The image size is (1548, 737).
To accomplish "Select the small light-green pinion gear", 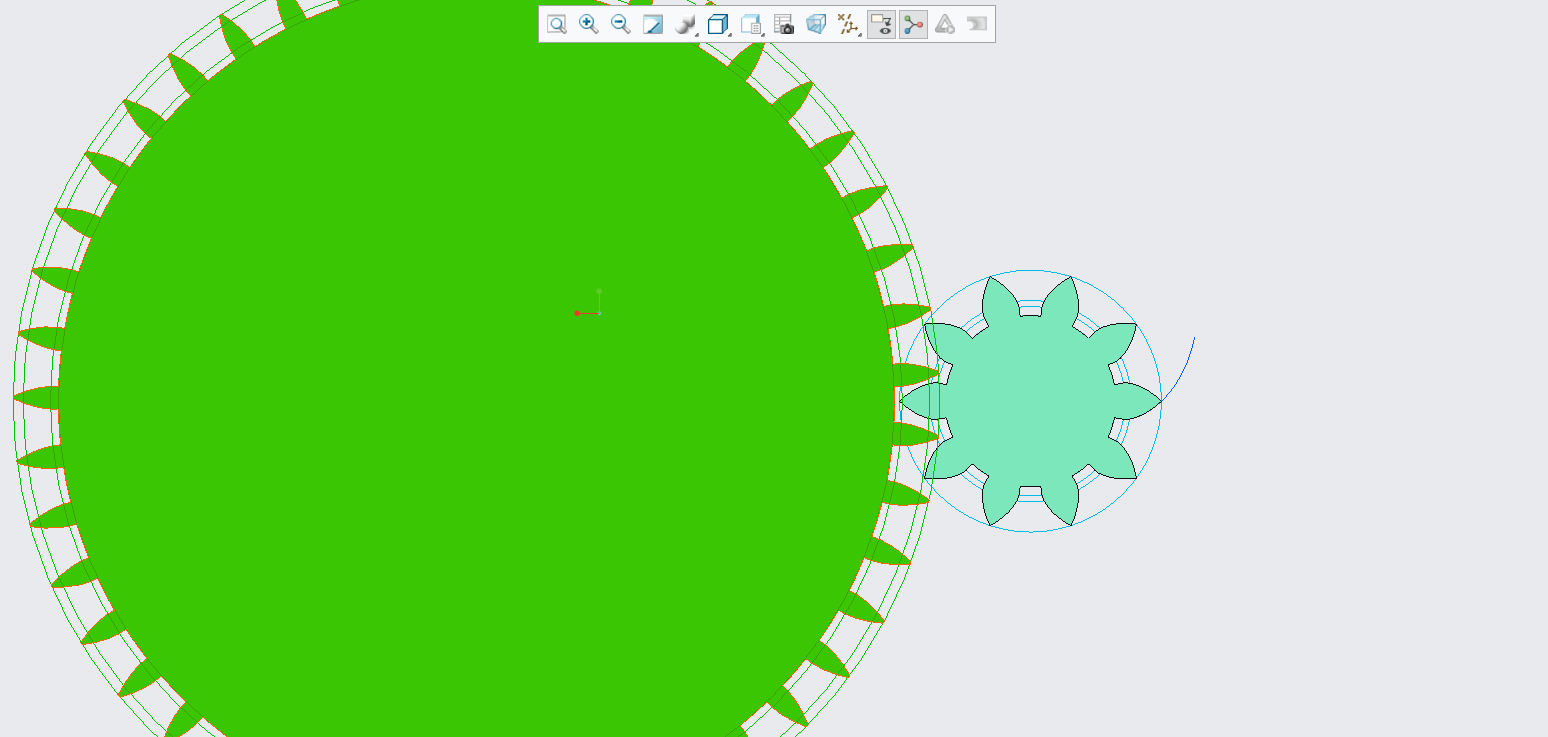I will 1030,400.
